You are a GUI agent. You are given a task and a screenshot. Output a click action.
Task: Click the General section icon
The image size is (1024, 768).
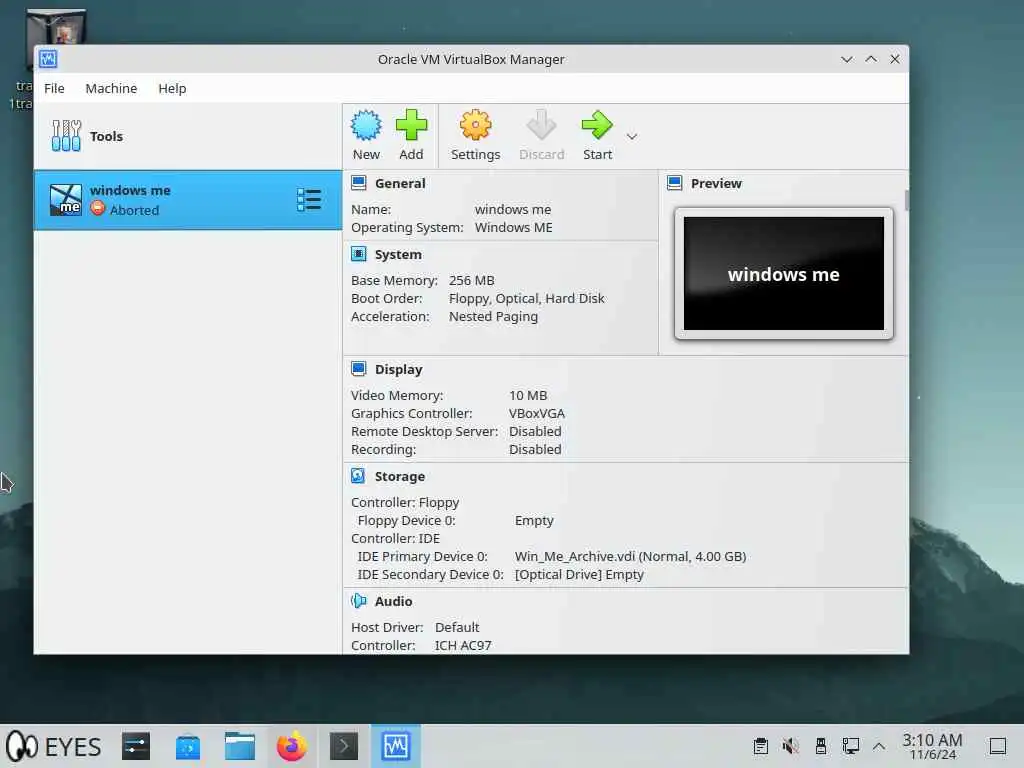coord(359,183)
